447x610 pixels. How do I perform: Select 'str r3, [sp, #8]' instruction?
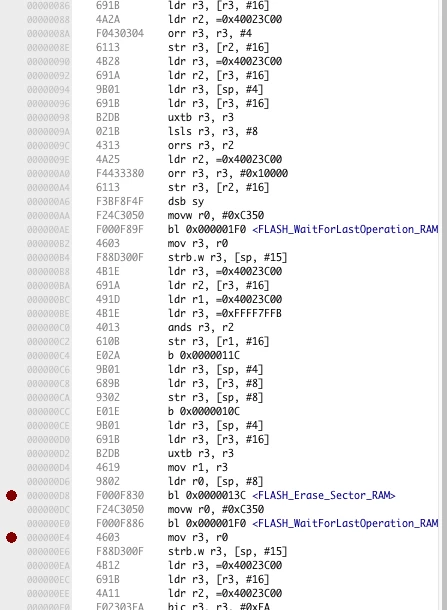click(216, 398)
